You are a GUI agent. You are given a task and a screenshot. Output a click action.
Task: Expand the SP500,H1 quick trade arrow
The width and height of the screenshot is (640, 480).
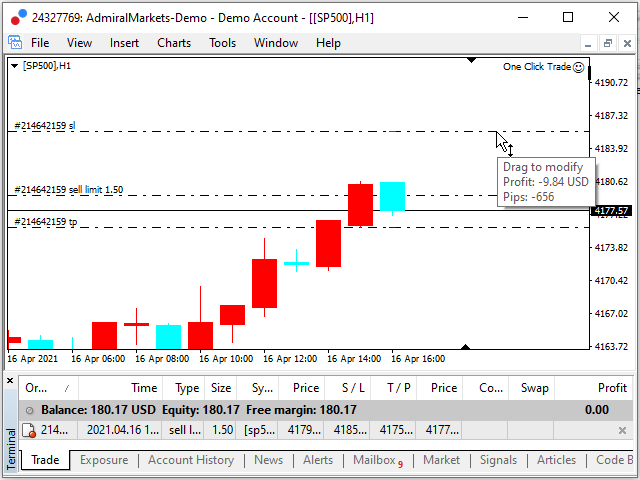click(14, 66)
